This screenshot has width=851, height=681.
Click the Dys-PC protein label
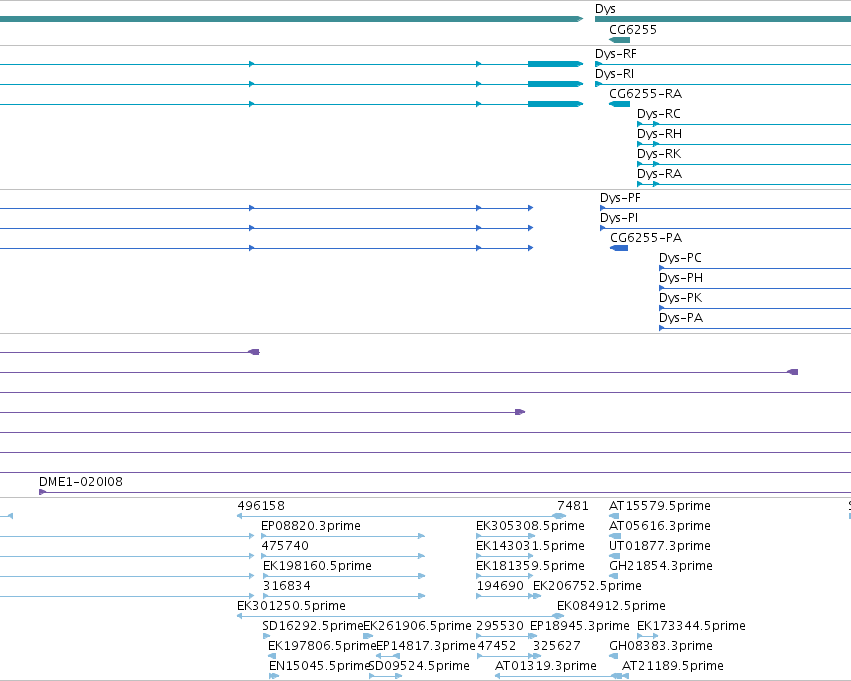point(680,258)
